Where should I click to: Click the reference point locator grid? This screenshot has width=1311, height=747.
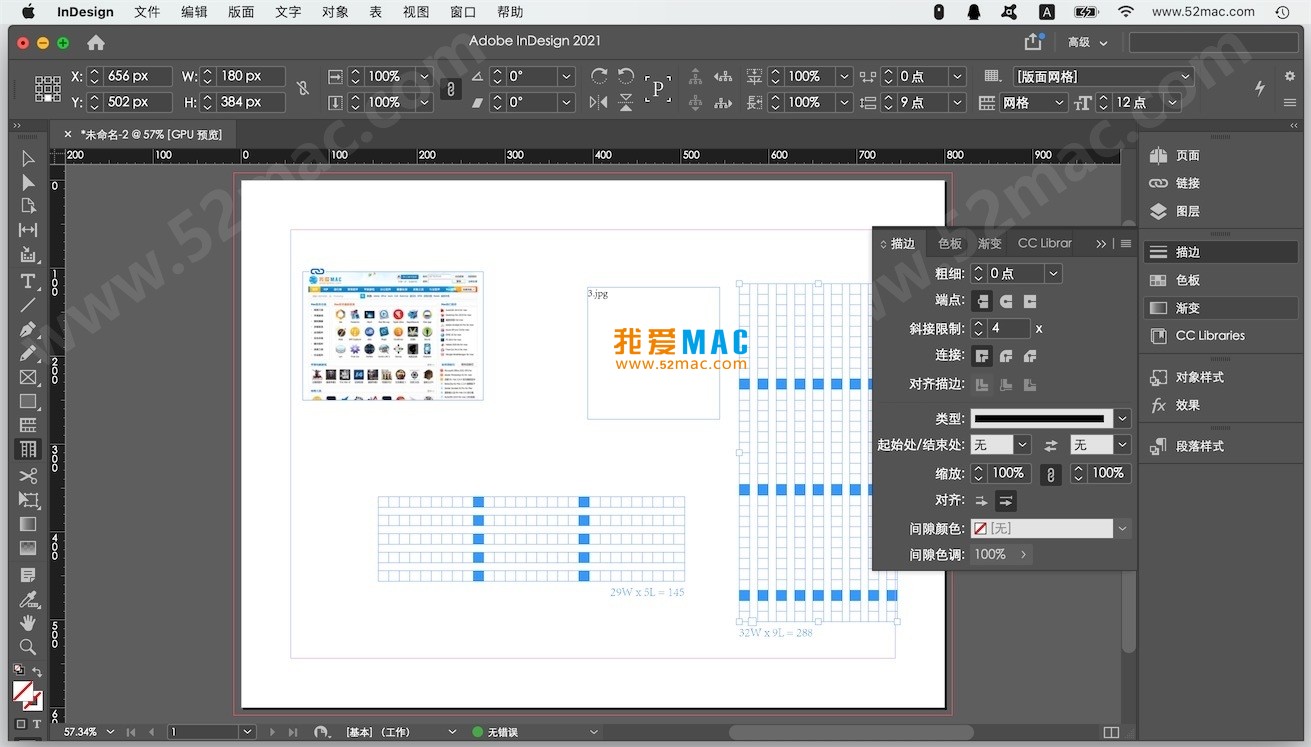tap(48, 89)
